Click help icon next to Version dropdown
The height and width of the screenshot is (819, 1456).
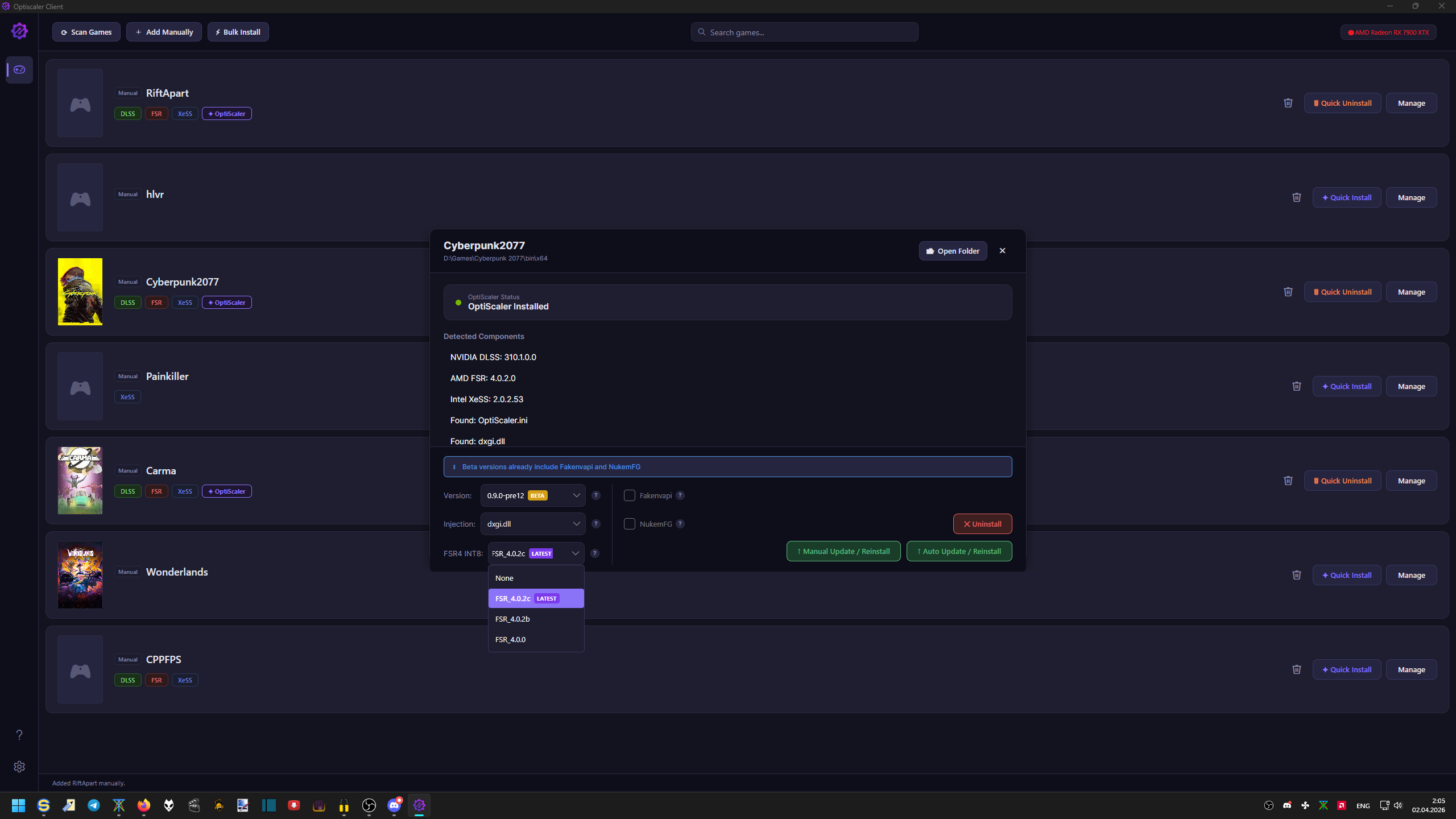(x=596, y=495)
